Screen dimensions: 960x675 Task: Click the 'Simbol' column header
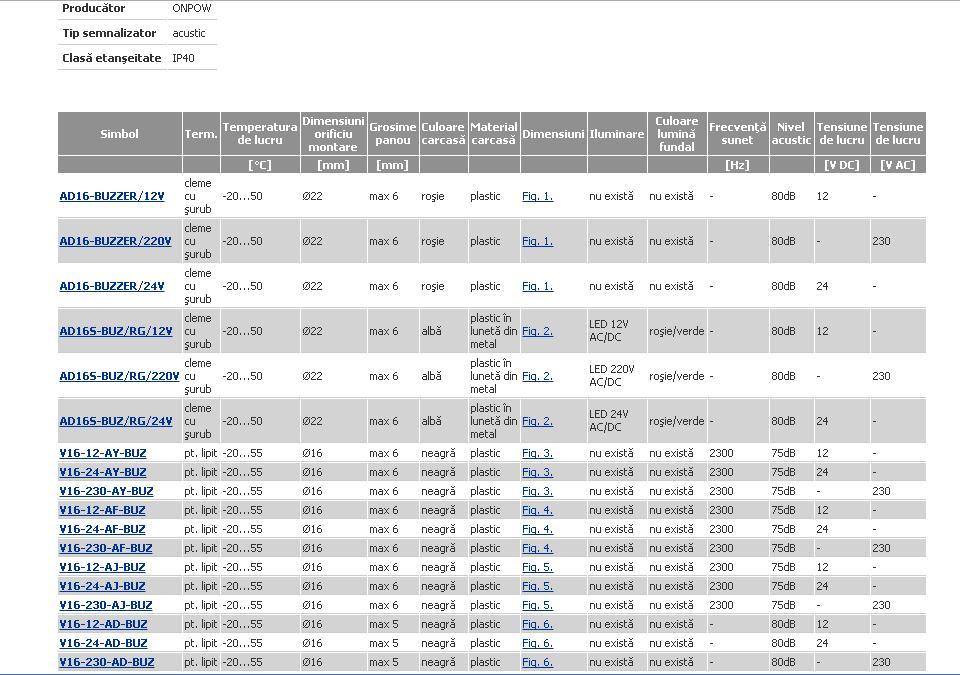119,134
